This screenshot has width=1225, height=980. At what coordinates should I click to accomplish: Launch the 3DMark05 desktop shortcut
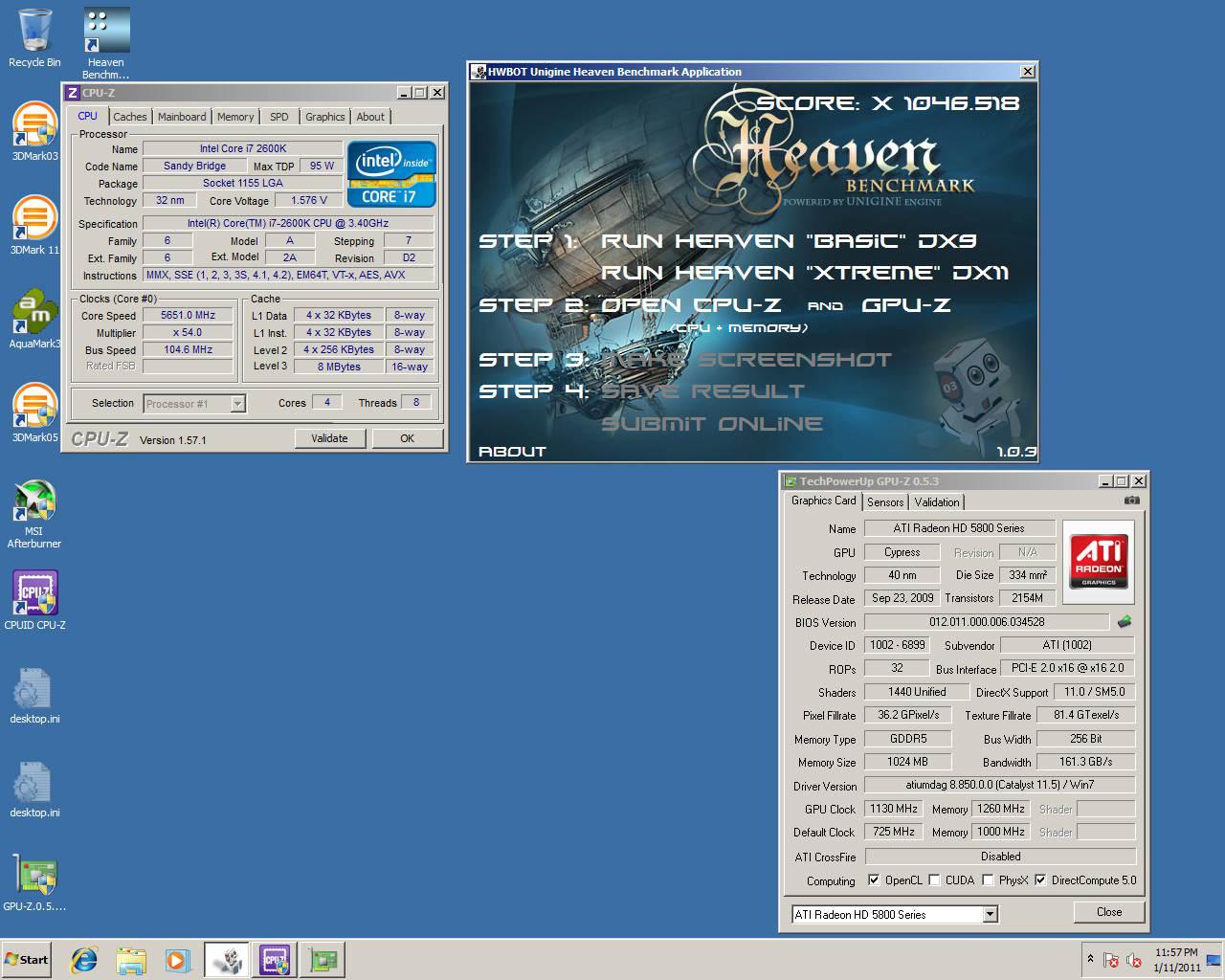34,412
